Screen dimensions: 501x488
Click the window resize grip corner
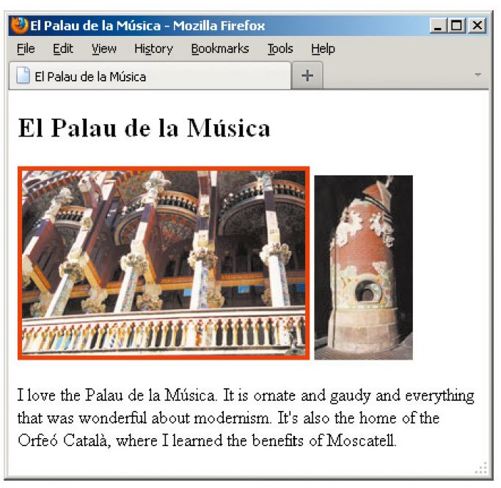point(481,468)
